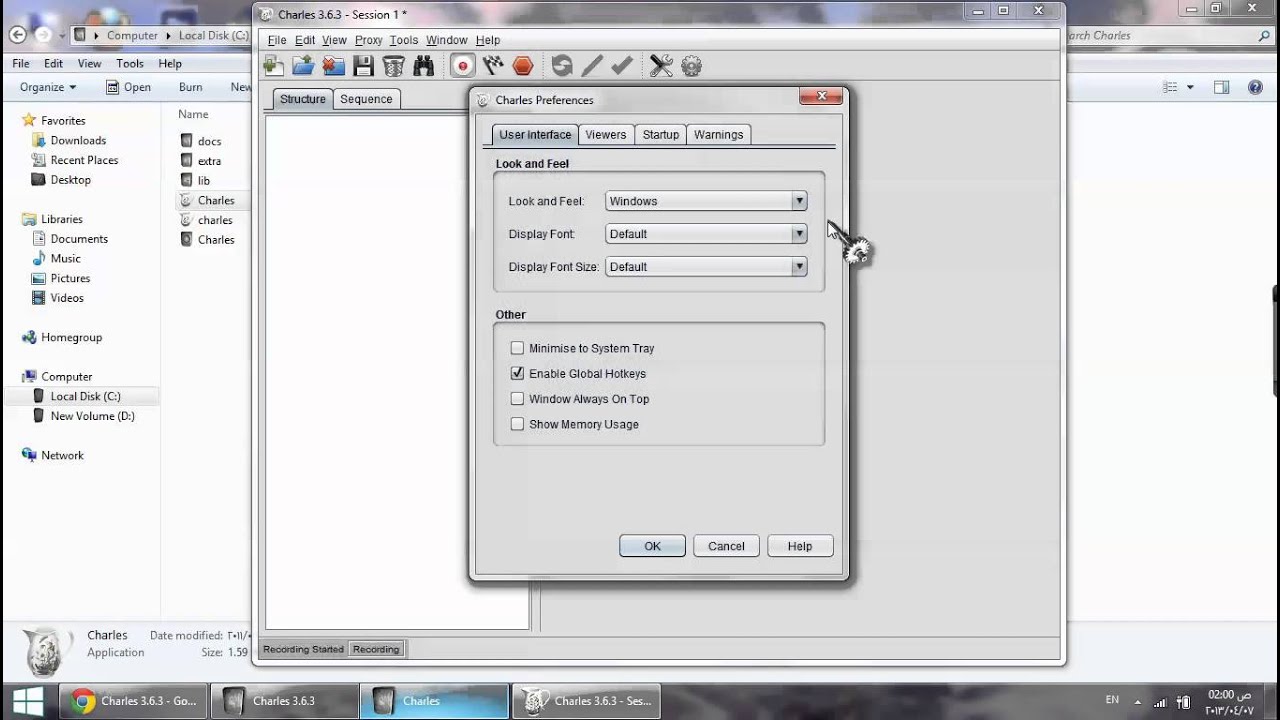This screenshot has width=1280, height=720.
Task: Toggle the red Record button in toolbar
Action: coord(462,66)
